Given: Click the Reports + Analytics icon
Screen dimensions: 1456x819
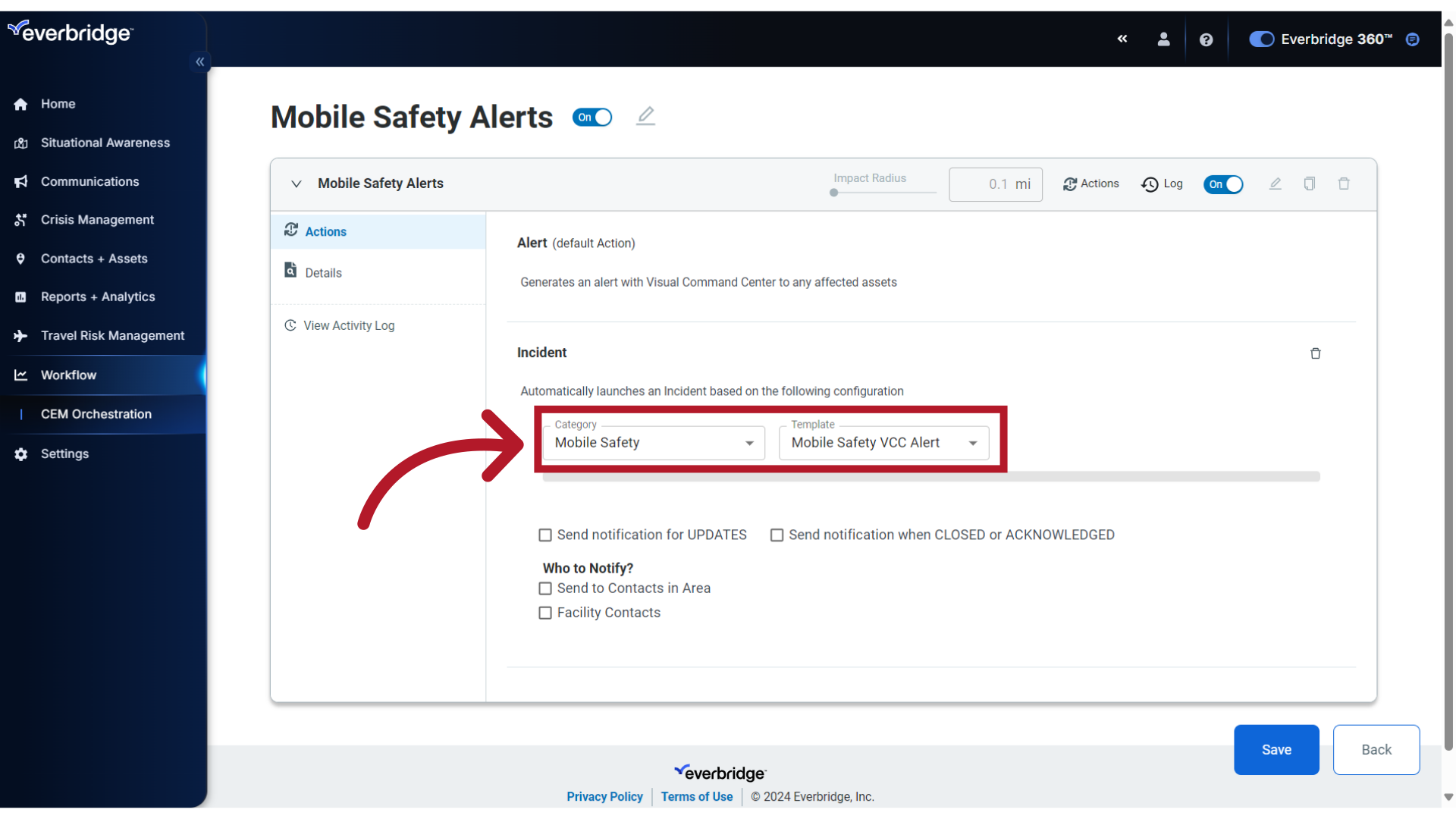Looking at the screenshot, I should click(18, 297).
